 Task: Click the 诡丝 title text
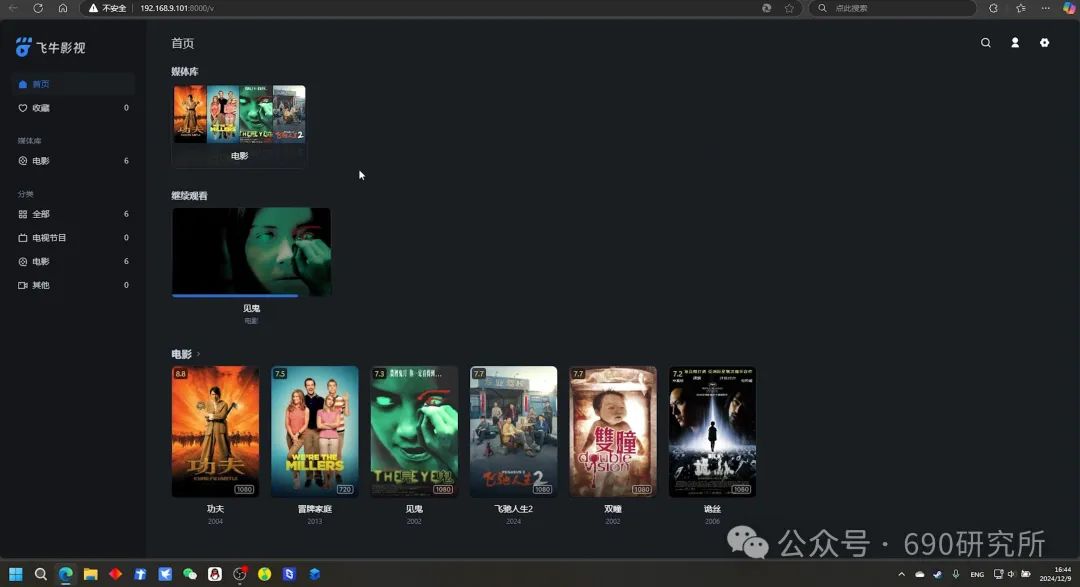(x=712, y=509)
